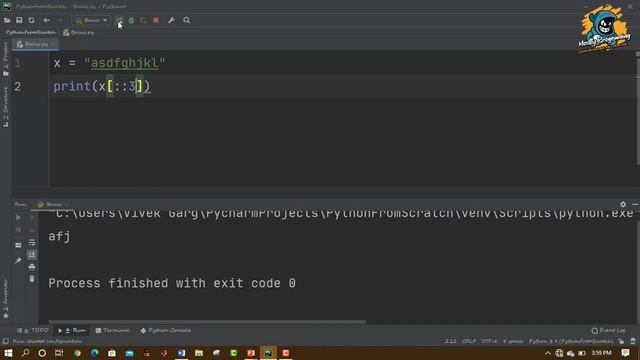Click the taskbar Search icon
Viewport: 640px width, 360px height.
click(25, 353)
